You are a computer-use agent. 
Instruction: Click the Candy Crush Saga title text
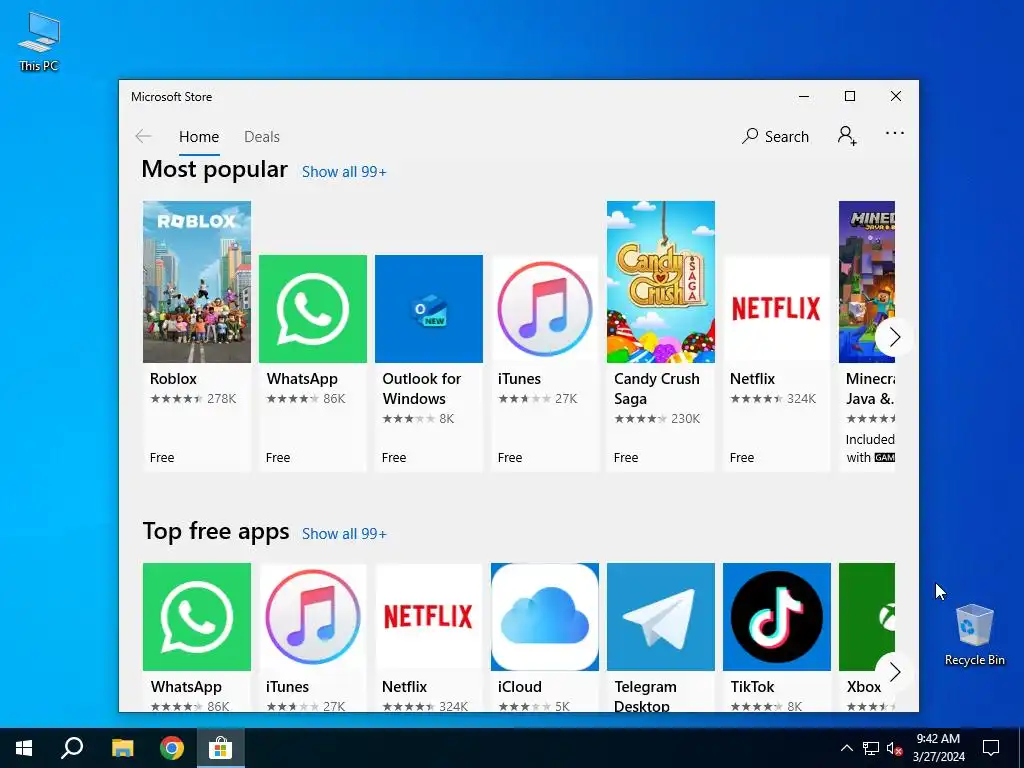click(x=656, y=389)
